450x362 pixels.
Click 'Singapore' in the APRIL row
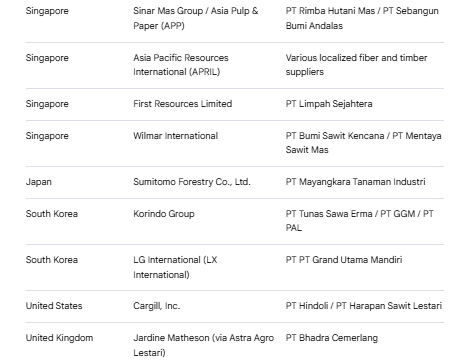click(47, 58)
